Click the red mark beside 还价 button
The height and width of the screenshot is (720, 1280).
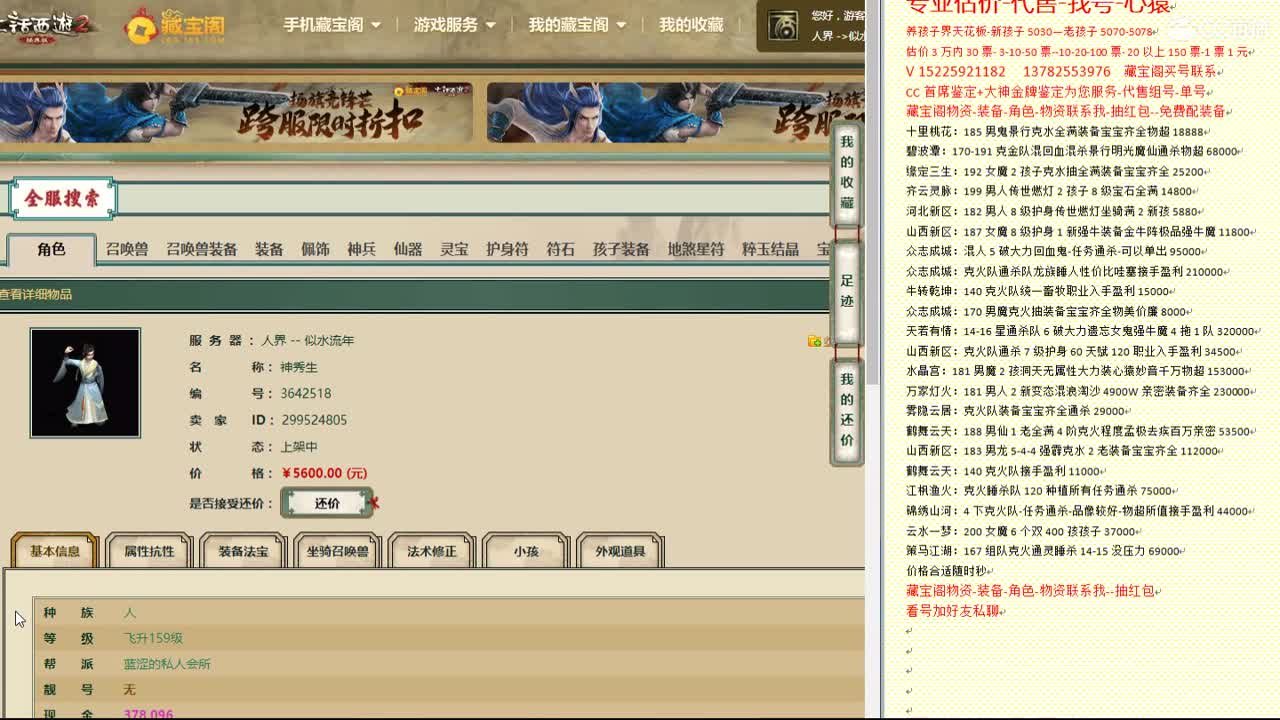pos(374,503)
